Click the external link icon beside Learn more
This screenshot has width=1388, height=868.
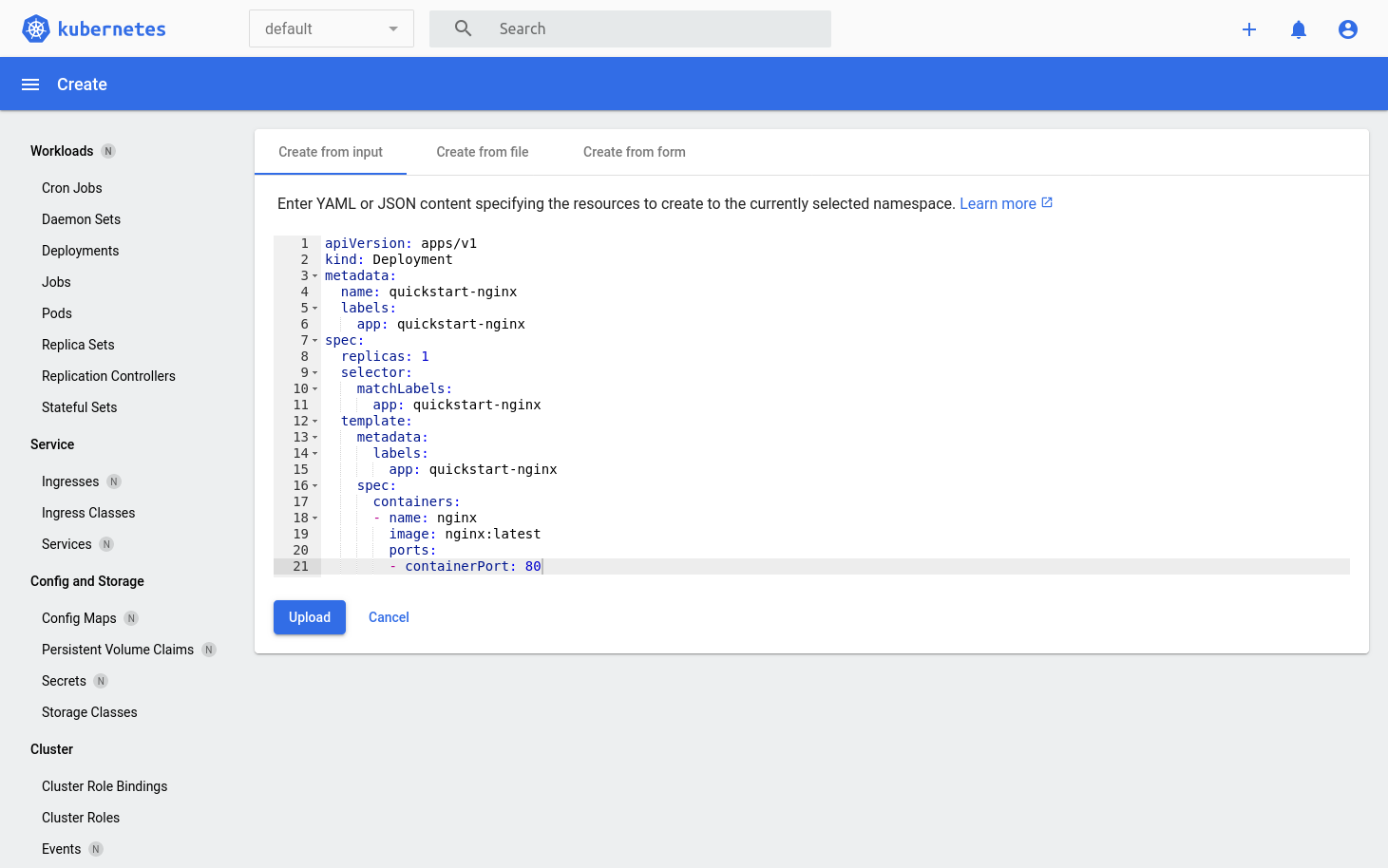click(1046, 202)
